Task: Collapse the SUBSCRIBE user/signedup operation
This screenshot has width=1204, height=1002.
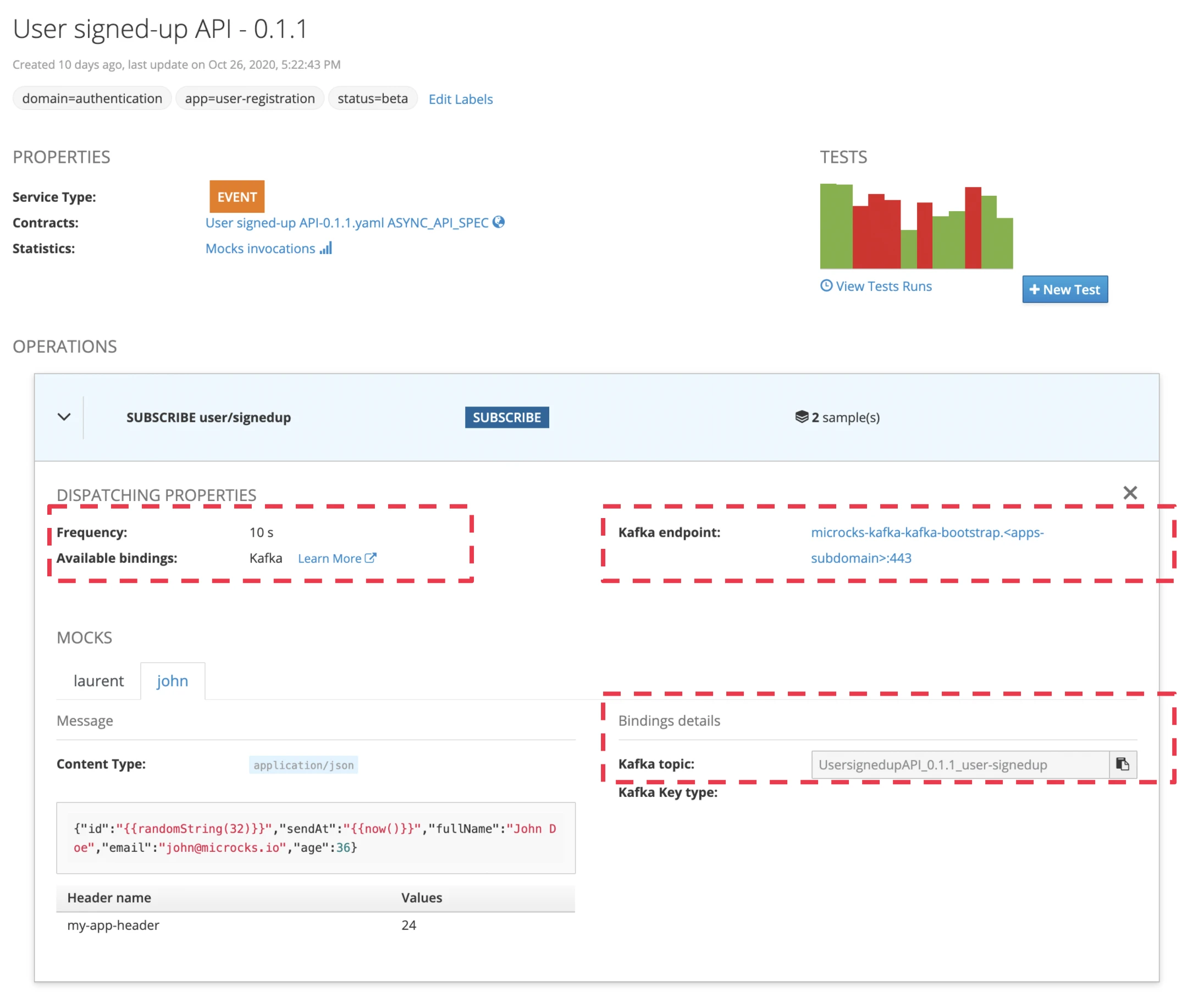Action: 64,417
